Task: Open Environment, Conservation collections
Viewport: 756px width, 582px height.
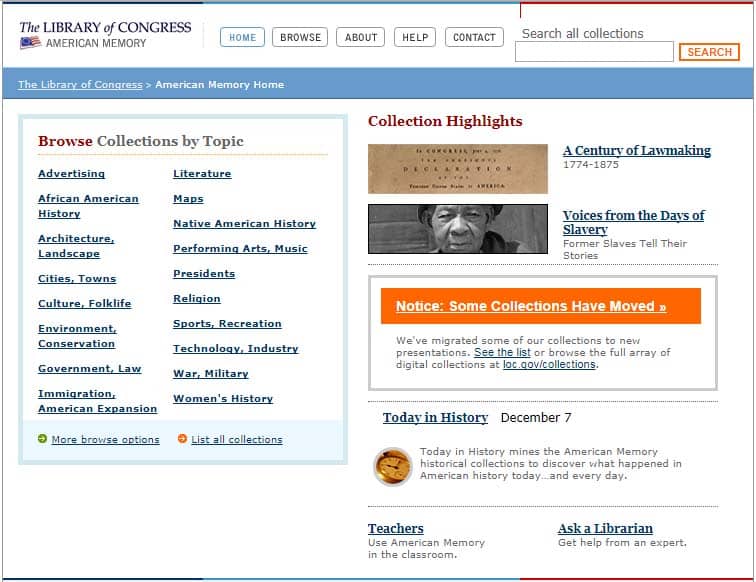Action: point(78,336)
